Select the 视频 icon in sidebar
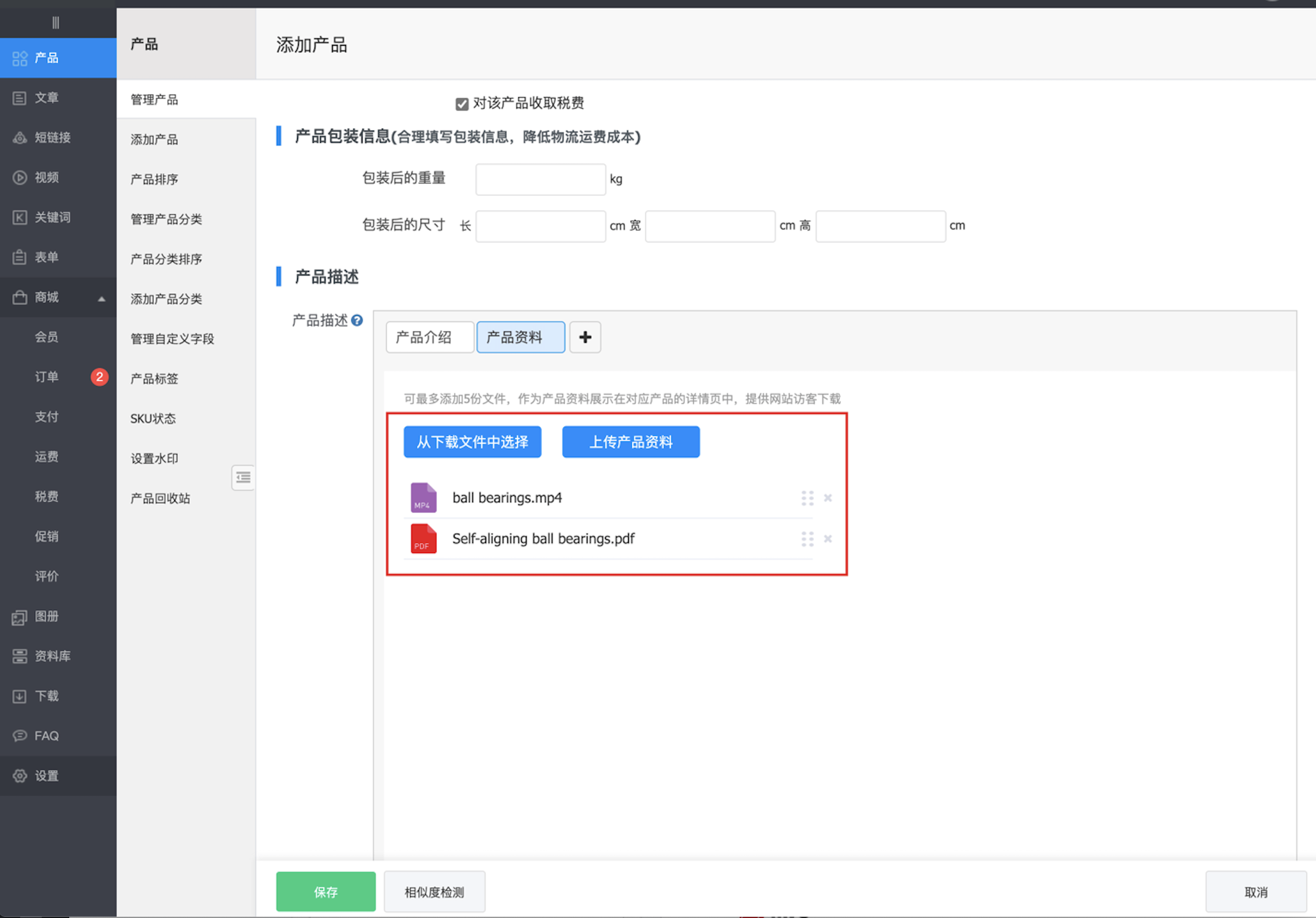Image resolution: width=1316 pixels, height=918 pixels. pyautogui.click(x=19, y=177)
